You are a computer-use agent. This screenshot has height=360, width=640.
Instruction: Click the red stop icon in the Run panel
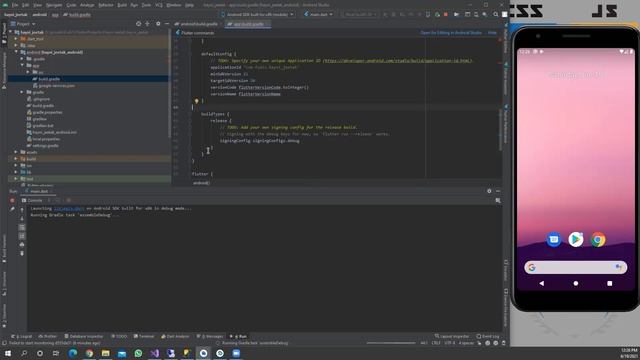(x=12, y=200)
